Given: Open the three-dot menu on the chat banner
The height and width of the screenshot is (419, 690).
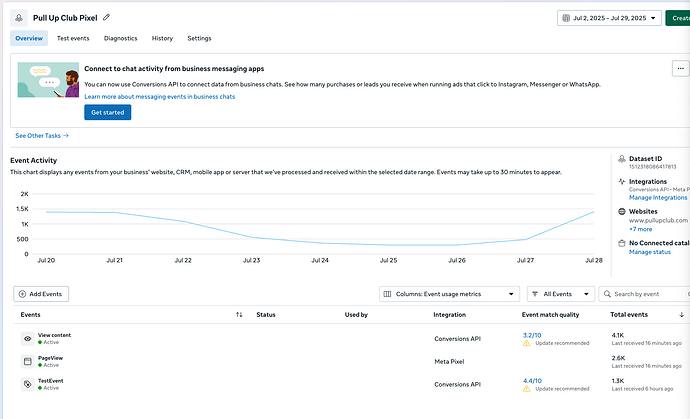Looking at the screenshot, I should [680, 68].
